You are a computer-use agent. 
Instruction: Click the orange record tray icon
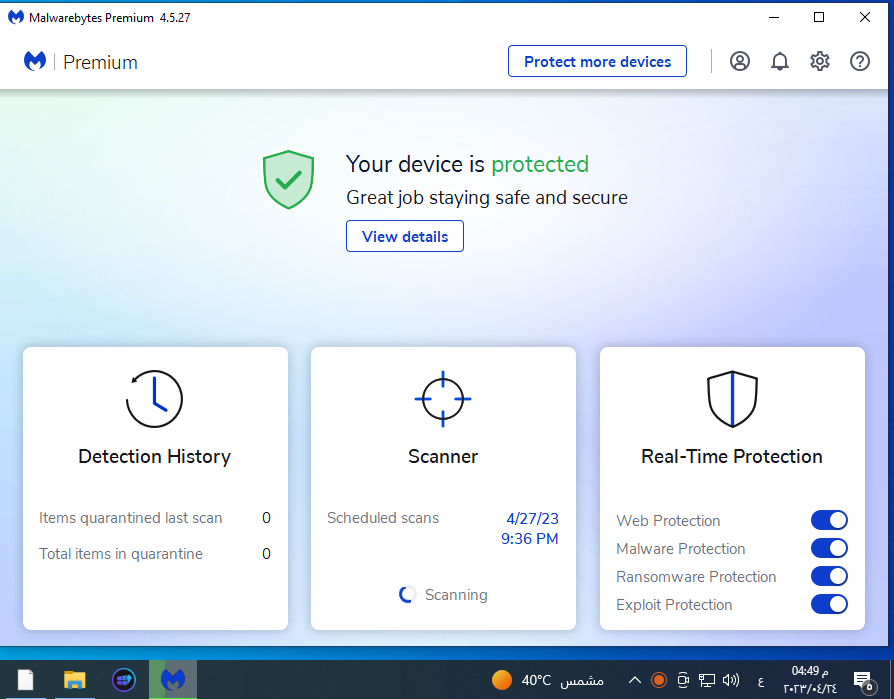[x=659, y=680]
